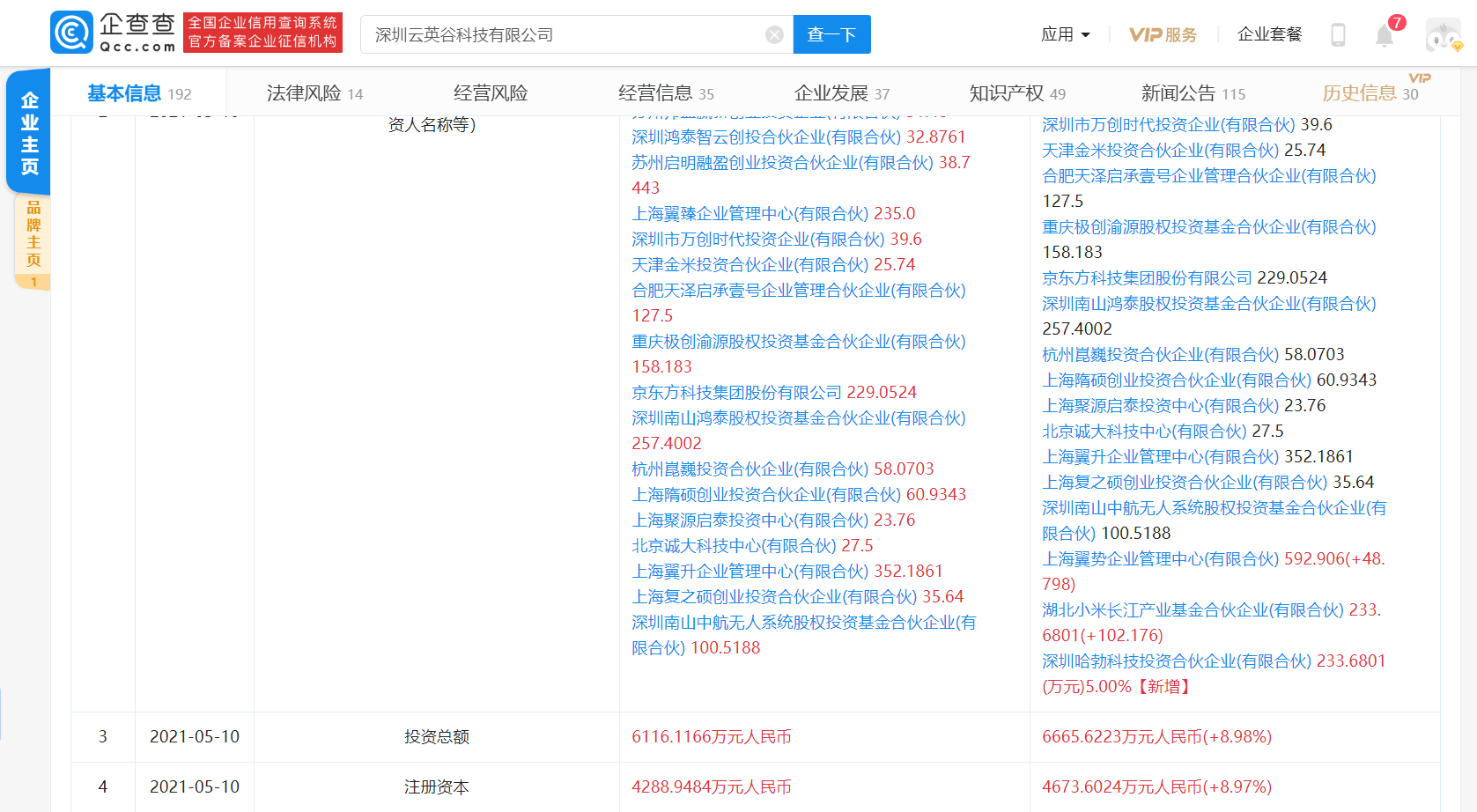This screenshot has height=812, width=1477.
Task: Open 京东方科技集团股份有限公司 in right column
Action: [1147, 278]
